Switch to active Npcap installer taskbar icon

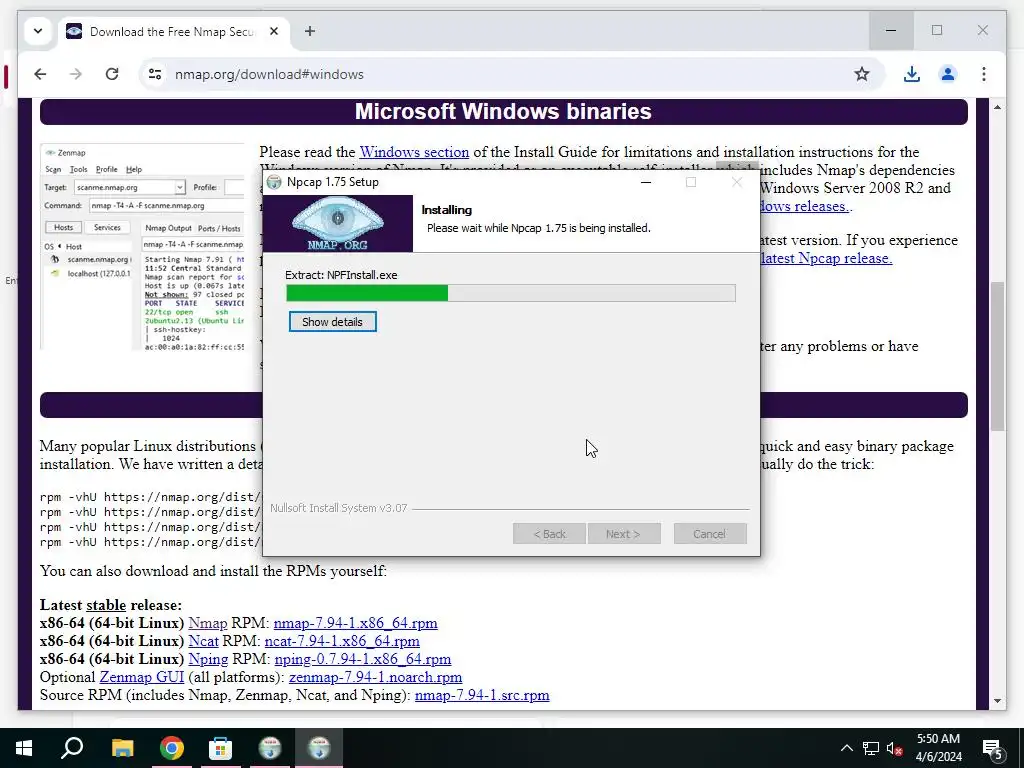(x=319, y=748)
